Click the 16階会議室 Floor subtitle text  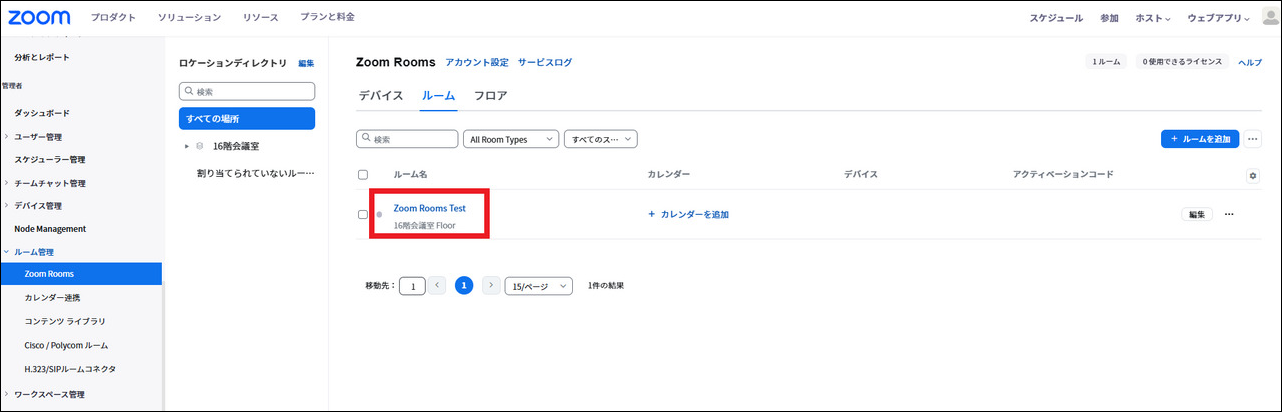tap(424, 226)
